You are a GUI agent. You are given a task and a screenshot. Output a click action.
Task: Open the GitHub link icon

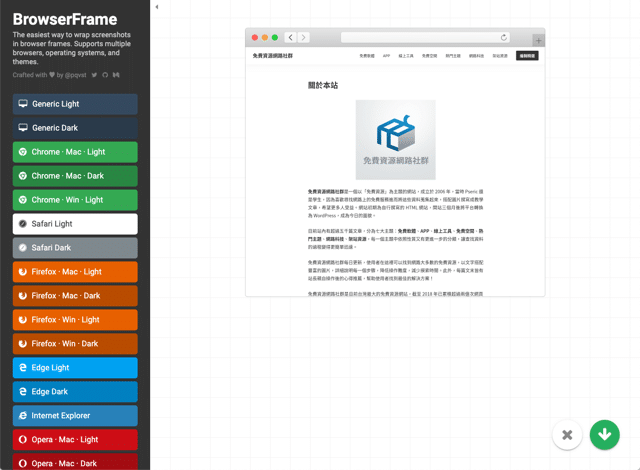click(105, 75)
